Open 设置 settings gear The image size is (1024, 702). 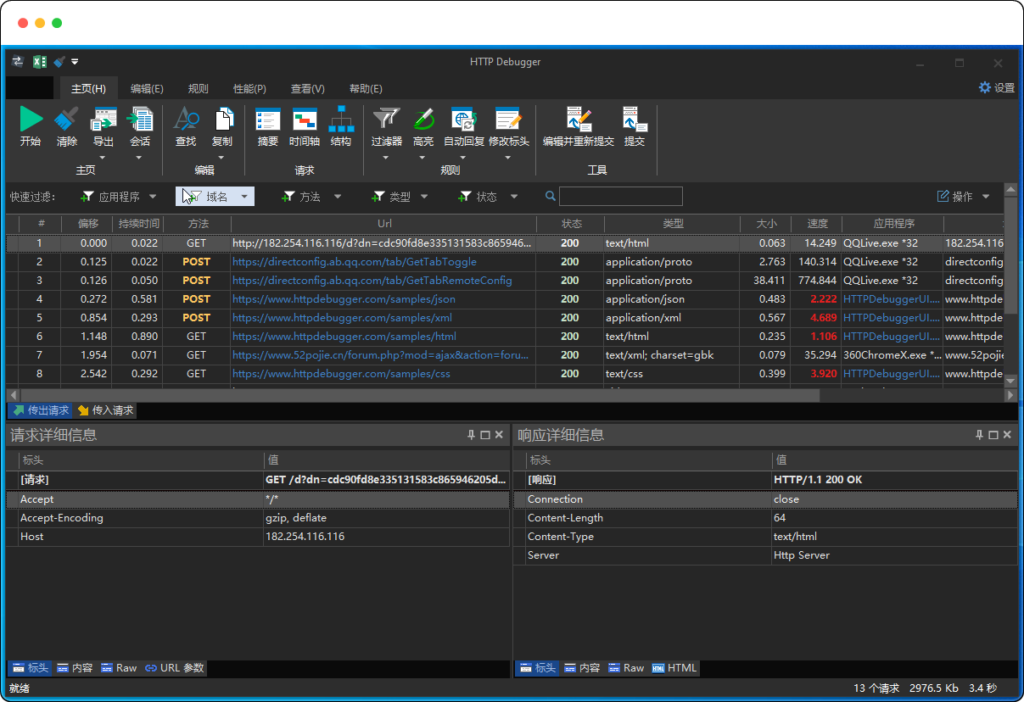point(997,88)
